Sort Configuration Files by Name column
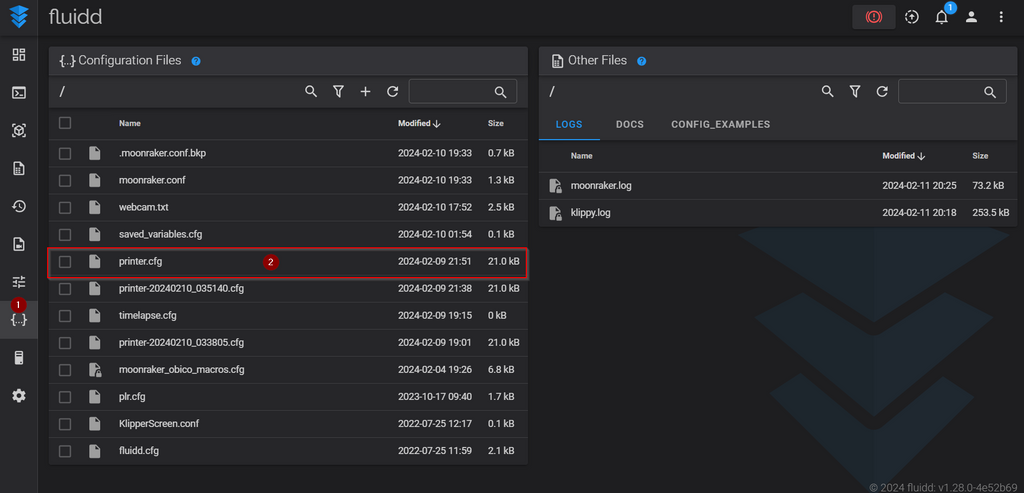Image resolution: width=1024 pixels, height=493 pixels. click(x=129, y=123)
